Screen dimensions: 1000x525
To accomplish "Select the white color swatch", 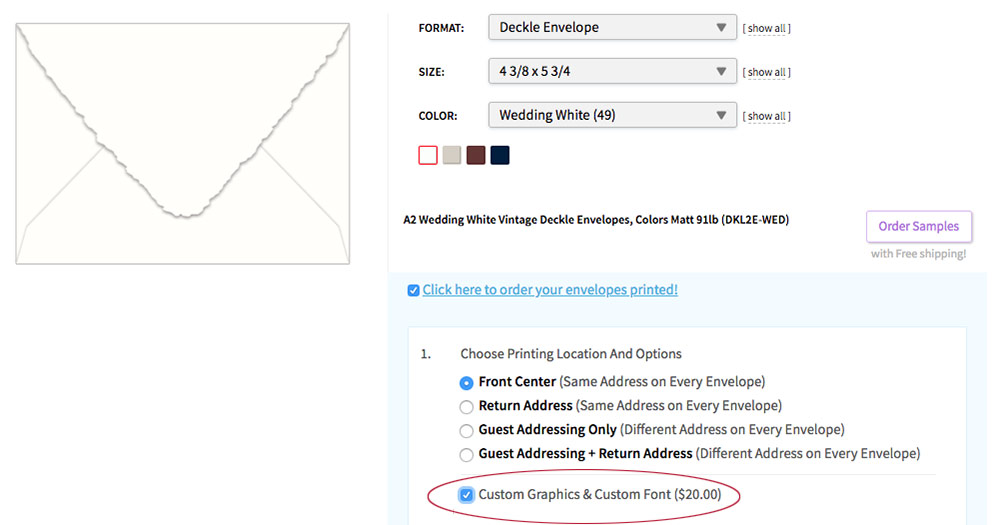I will [x=428, y=155].
